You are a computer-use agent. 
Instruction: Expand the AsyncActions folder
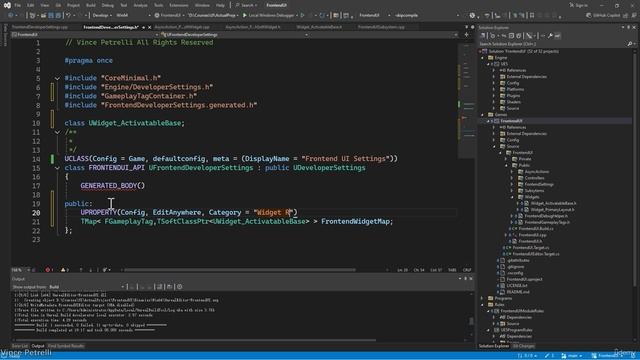click(512, 172)
